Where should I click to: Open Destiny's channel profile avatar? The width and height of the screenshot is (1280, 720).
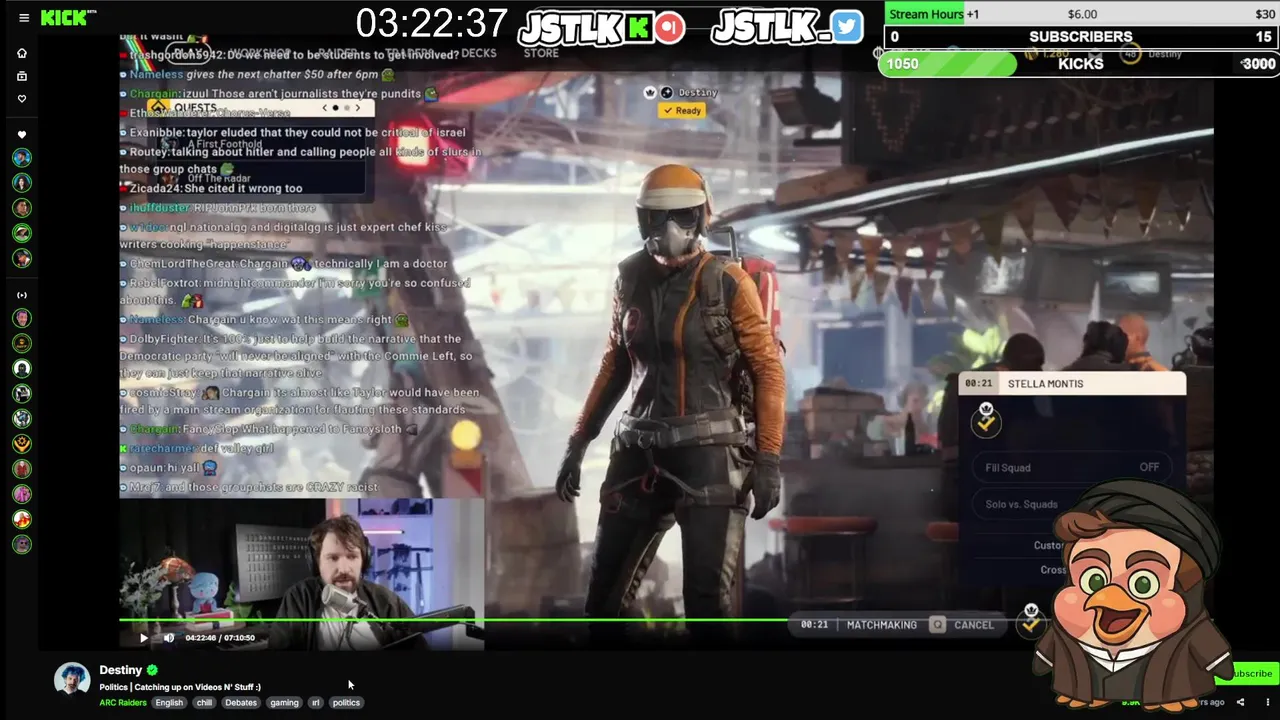pos(72,679)
